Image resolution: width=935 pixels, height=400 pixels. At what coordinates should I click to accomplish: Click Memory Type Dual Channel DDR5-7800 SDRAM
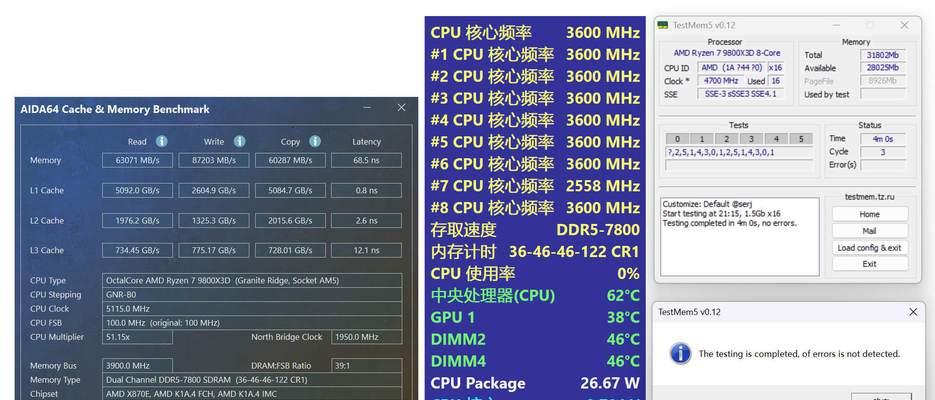(252, 380)
